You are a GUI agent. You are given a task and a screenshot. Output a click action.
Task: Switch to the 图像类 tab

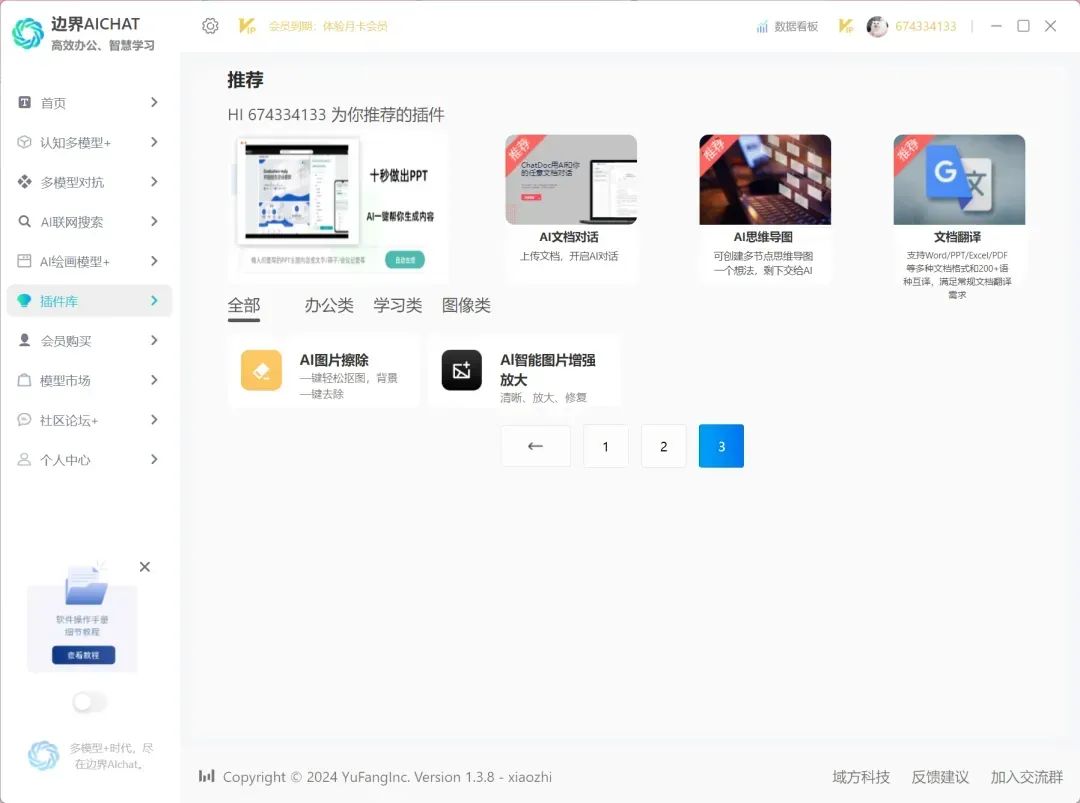[466, 306]
